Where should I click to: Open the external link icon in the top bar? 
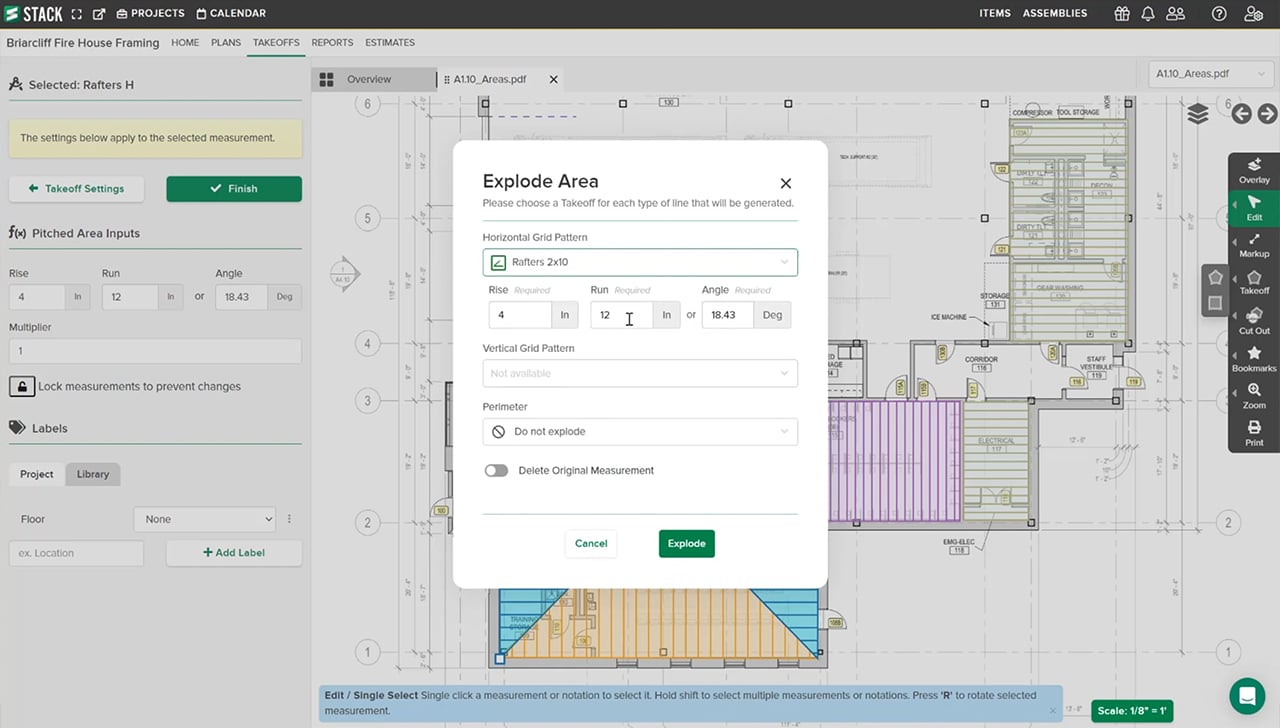click(x=99, y=14)
